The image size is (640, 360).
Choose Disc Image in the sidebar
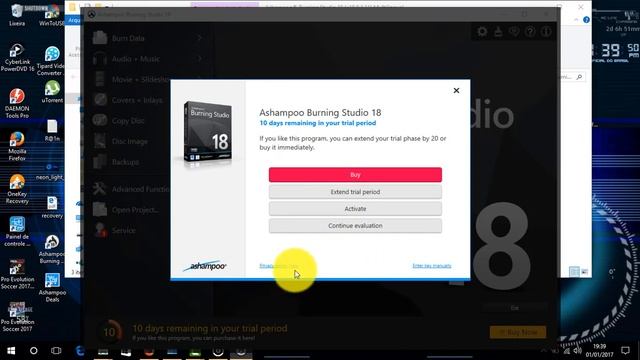tap(130, 141)
